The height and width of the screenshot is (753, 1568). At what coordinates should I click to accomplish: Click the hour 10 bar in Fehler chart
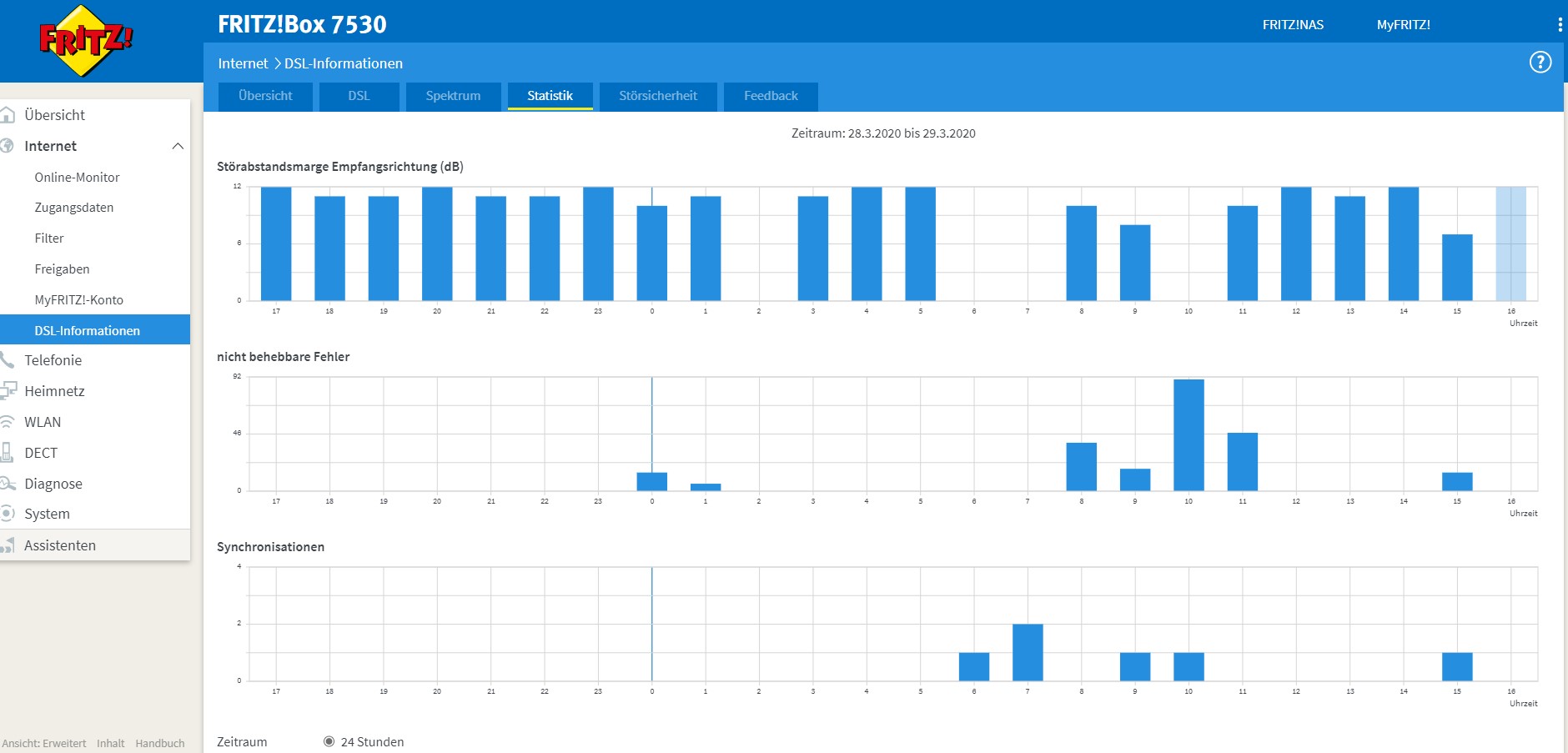click(1189, 435)
